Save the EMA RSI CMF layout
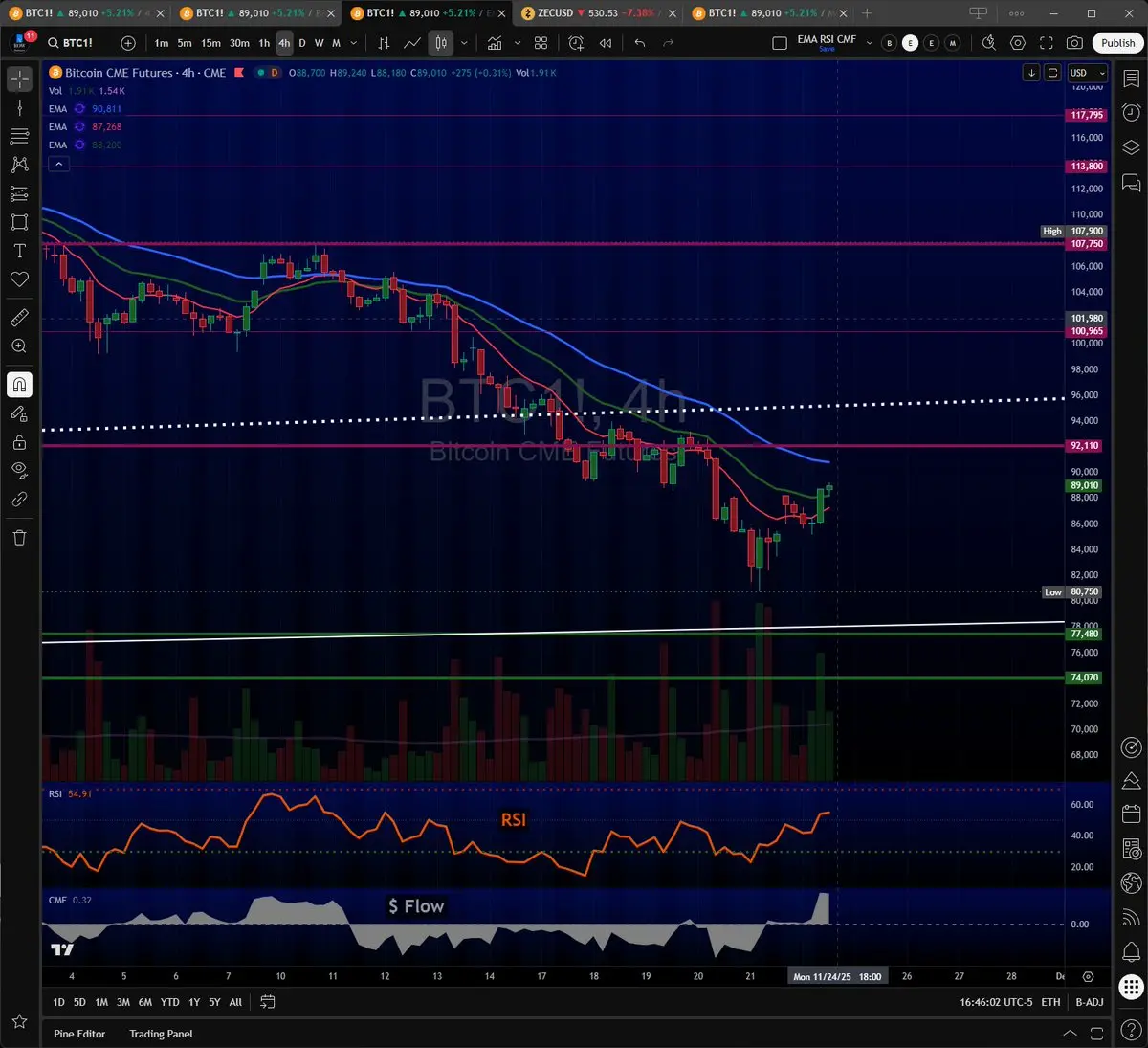The image size is (1148, 1048). click(x=827, y=49)
